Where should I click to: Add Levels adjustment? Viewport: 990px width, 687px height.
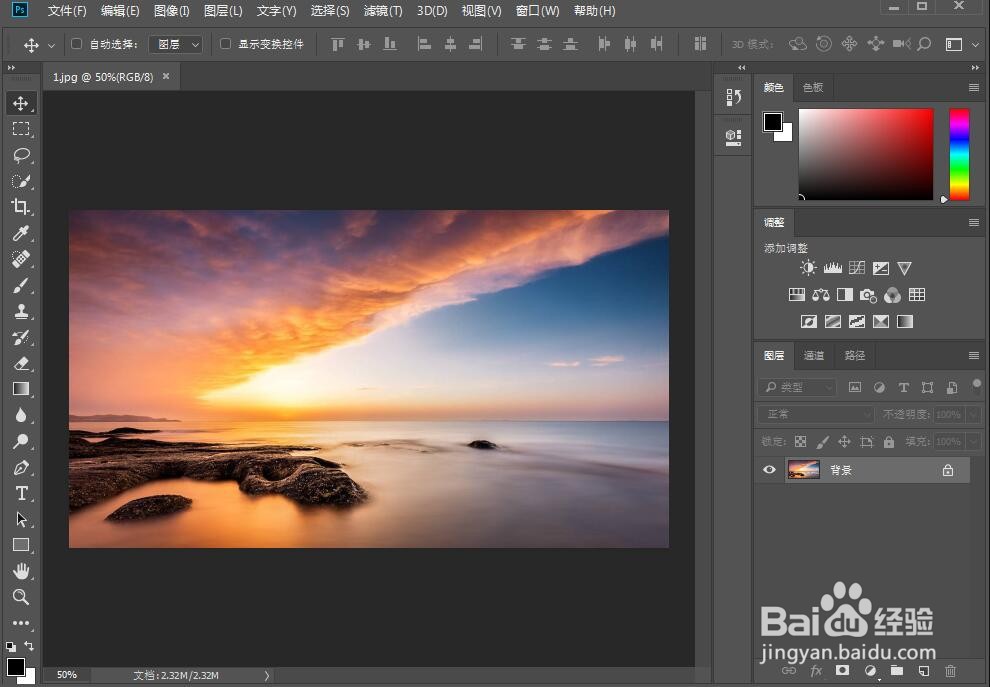pyautogui.click(x=833, y=268)
